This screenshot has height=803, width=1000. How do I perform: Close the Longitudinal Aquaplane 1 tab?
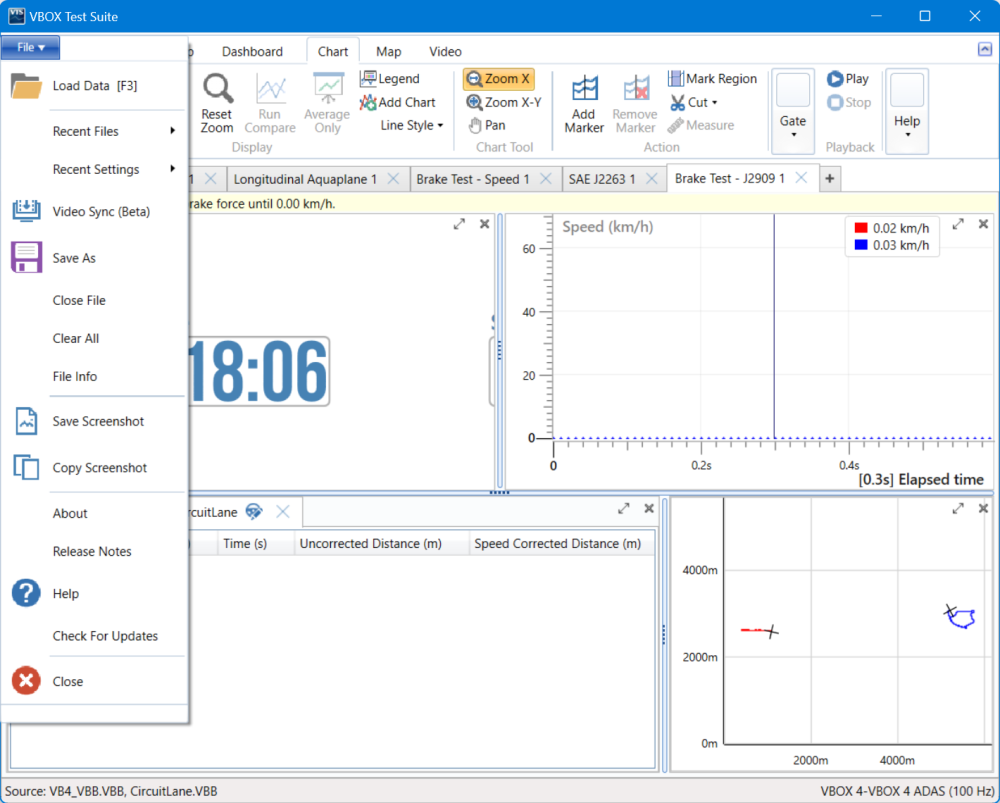(393, 179)
